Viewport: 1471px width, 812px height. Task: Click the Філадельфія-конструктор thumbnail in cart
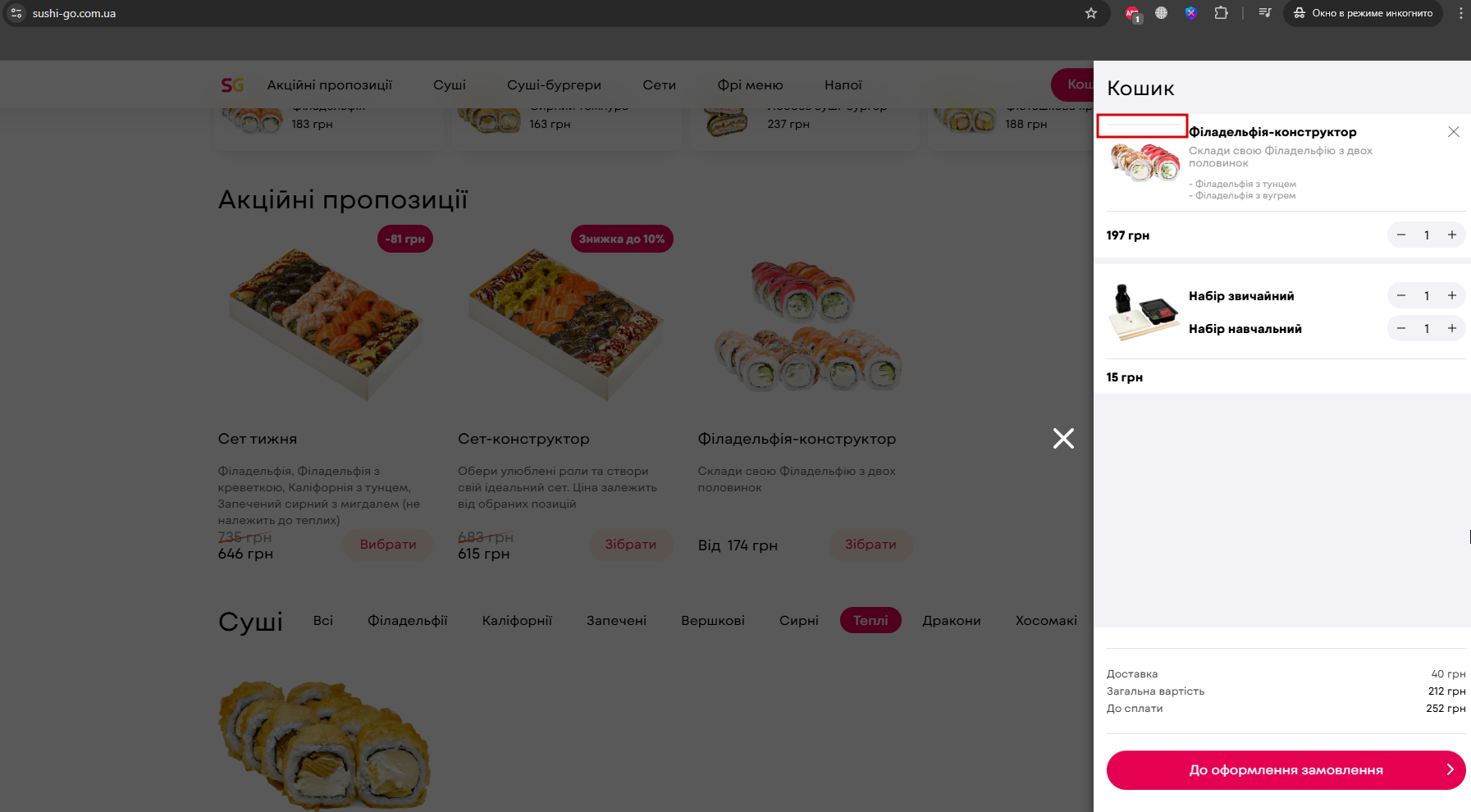[x=1144, y=162]
